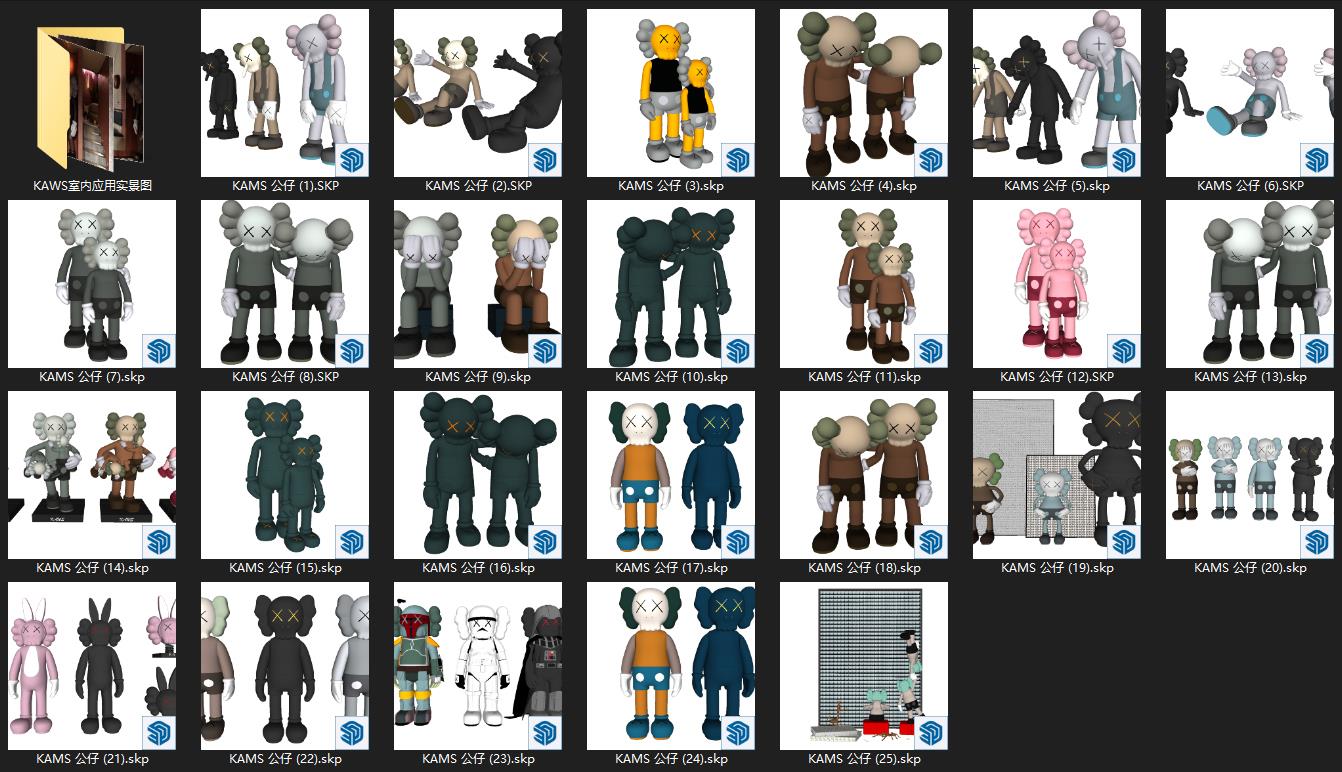This screenshot has height=772, width=1342.
Task: Click the file name label KAMS 公仔 (17).skp
Action: click(671, 568)
